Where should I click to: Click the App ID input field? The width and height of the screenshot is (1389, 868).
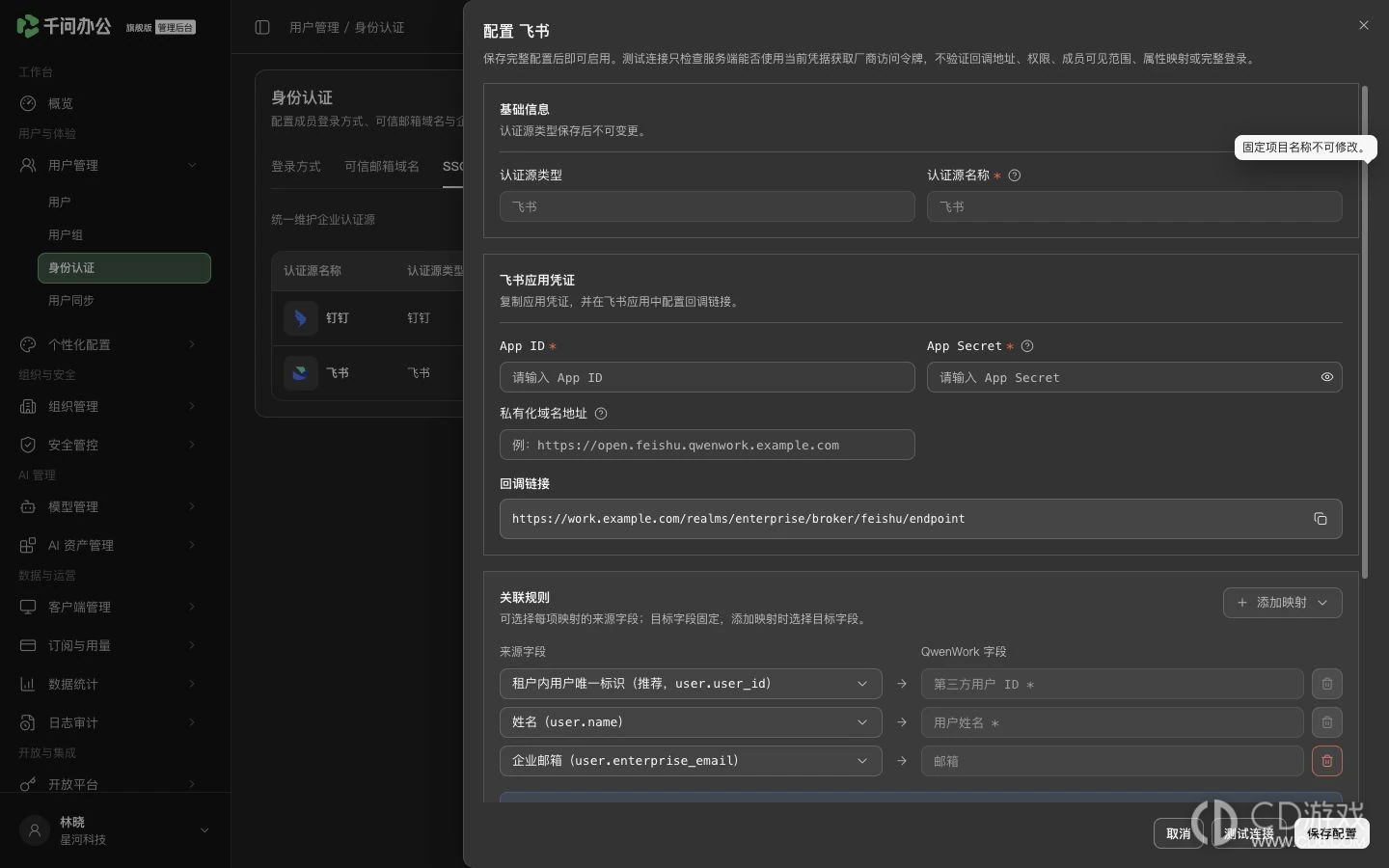pos(707,377)
